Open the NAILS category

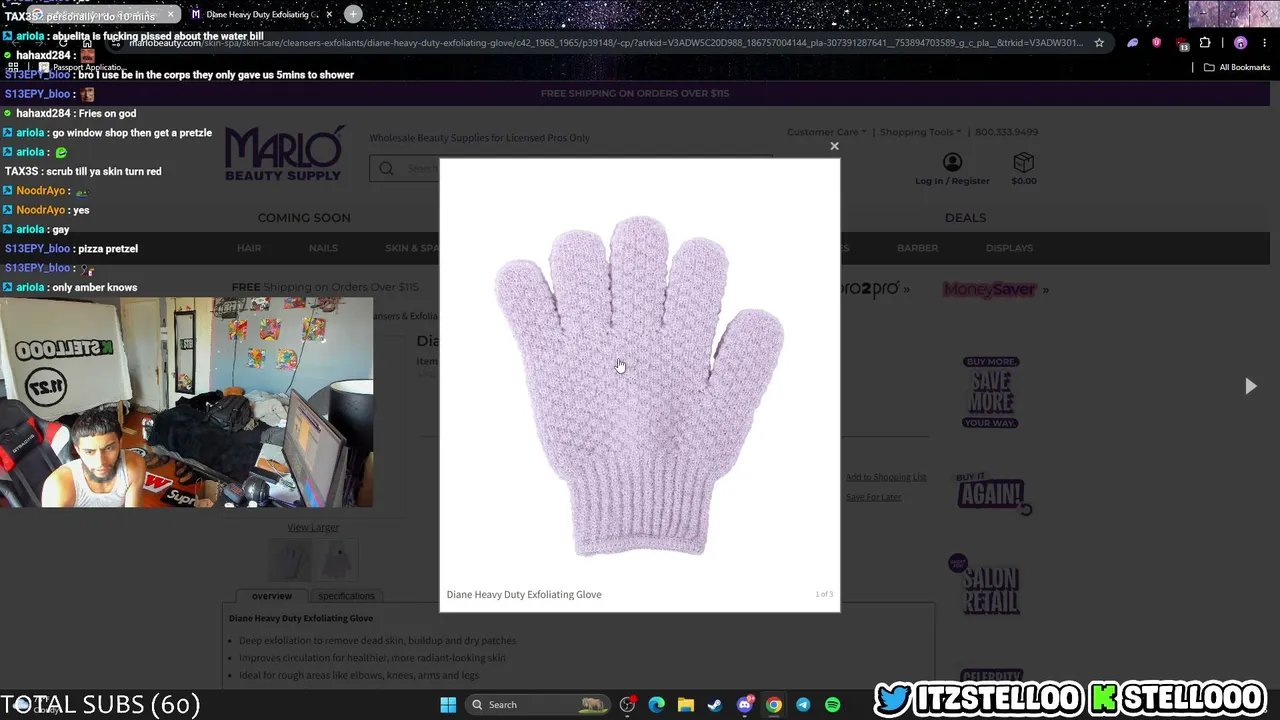point(323,248)
